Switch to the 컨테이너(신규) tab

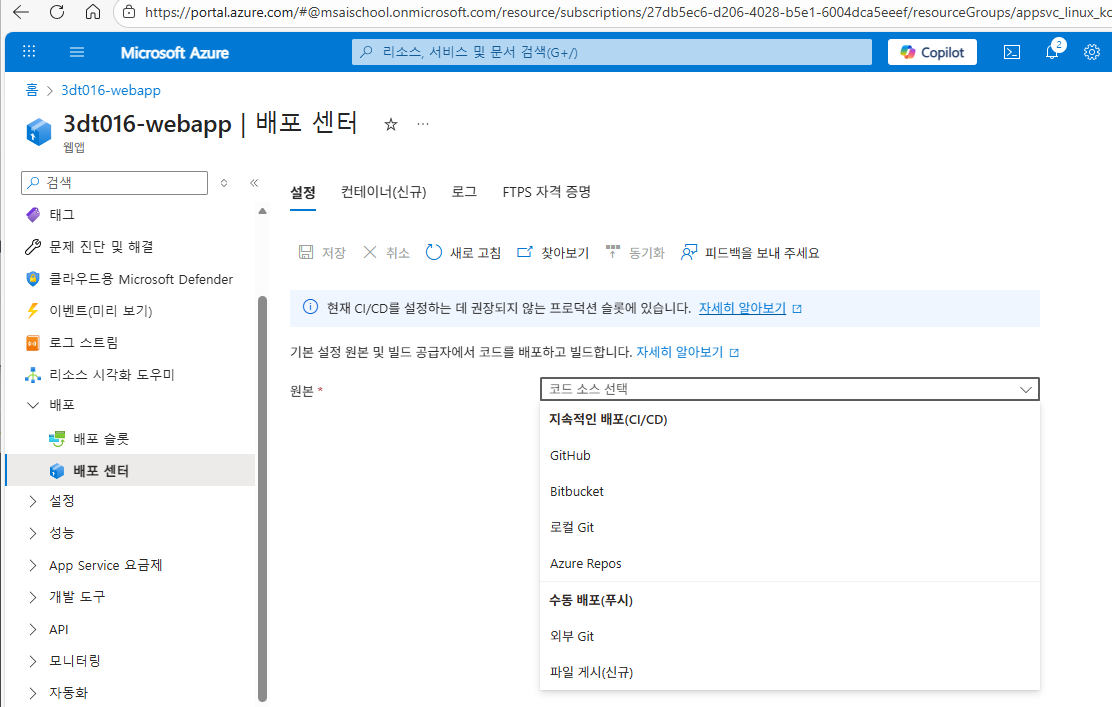point(384,192)
